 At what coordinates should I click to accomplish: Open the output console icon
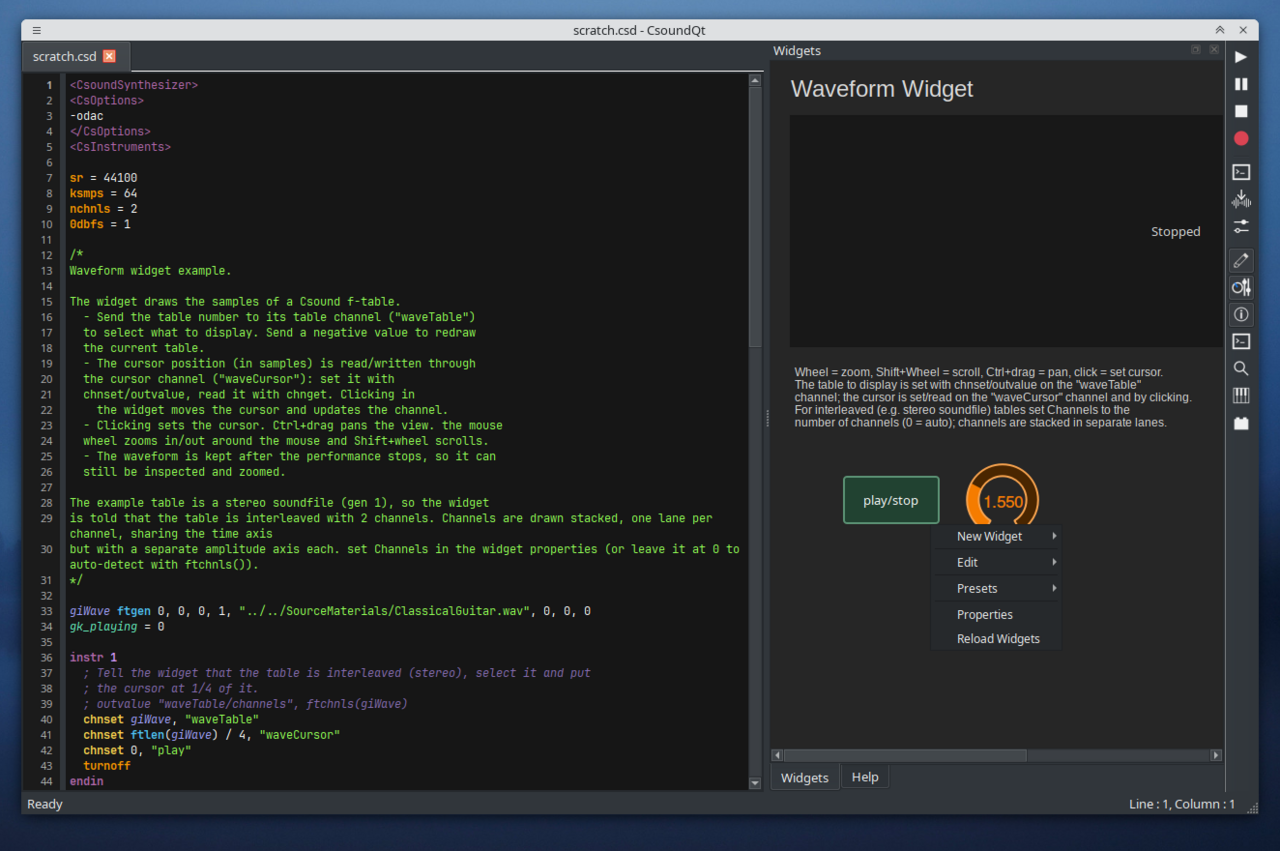pyautogui.click(x=1241, y=341)
